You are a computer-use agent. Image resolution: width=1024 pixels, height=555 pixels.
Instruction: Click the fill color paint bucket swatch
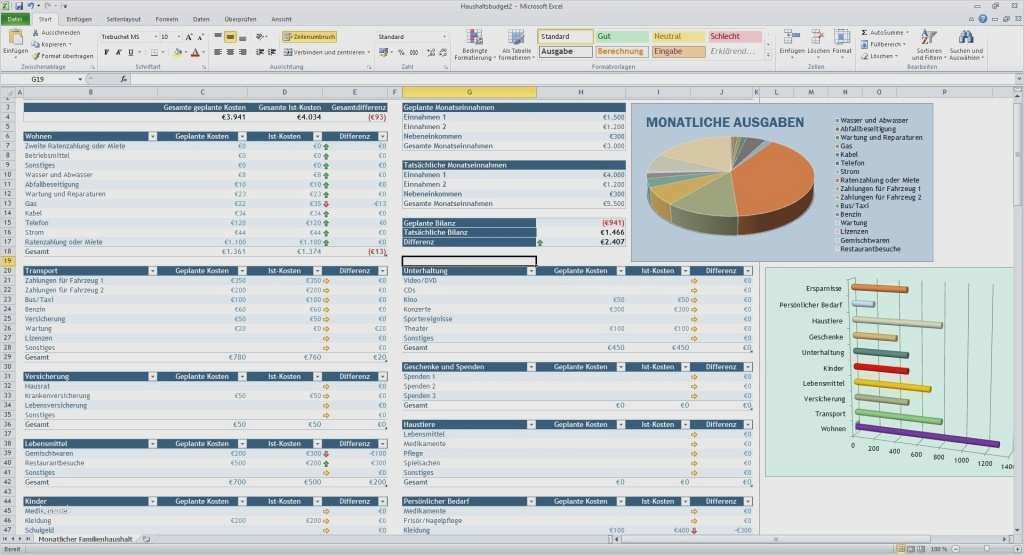pyautogui.click(x=177, y=52)
